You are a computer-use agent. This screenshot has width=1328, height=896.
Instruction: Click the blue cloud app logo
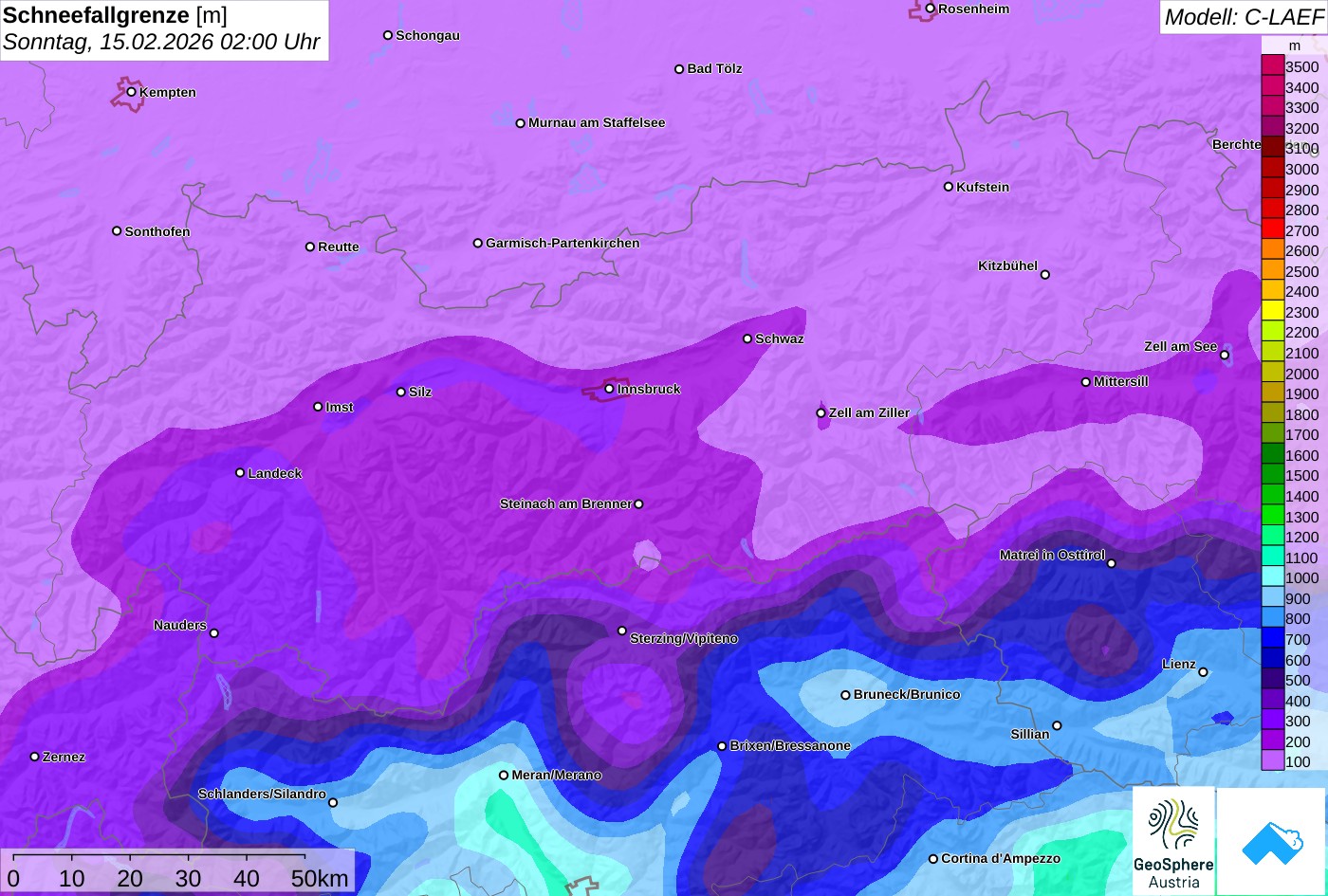click(1272, 840)
